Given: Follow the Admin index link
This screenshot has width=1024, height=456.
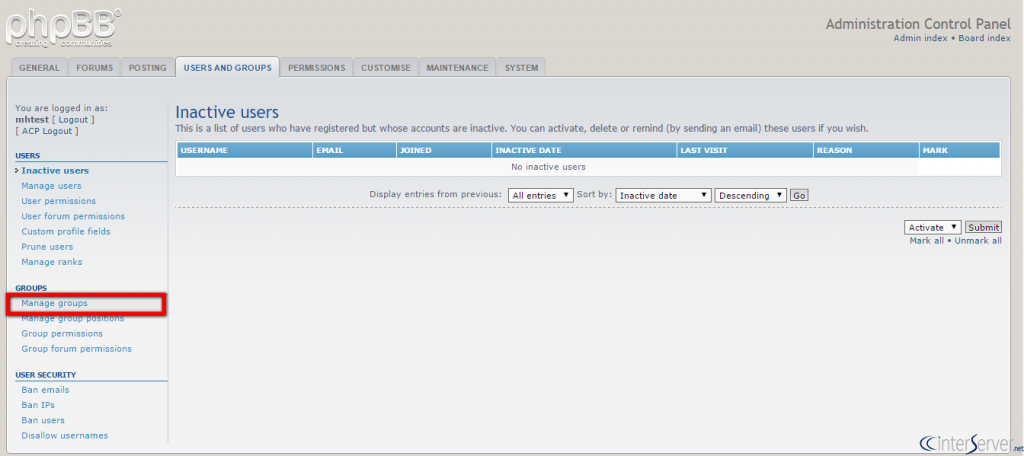Looking at the screenshot, I should coord(920,38).
